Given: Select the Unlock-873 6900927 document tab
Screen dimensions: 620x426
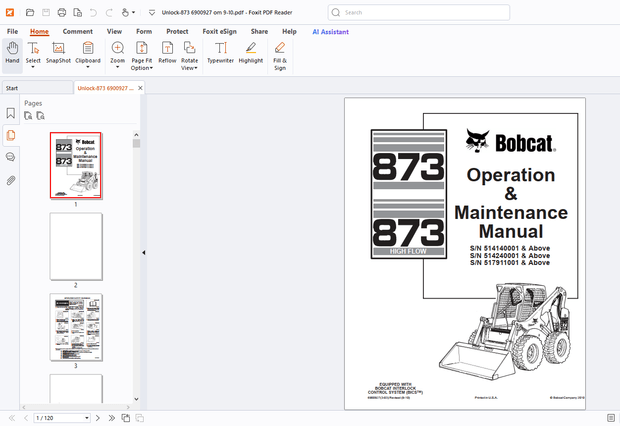Looking at the screenshot, I should 105,88.
